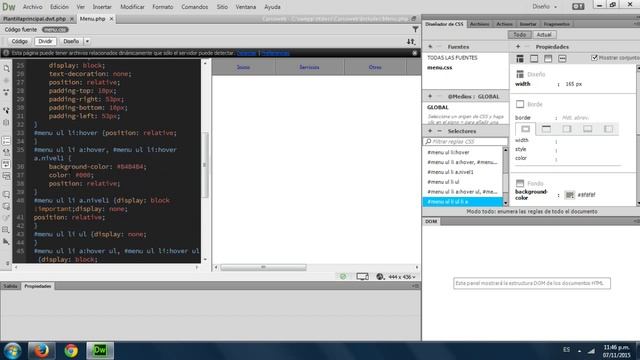Click the Sync Settings icon in title bar
This screenshot has height=360, width=640.
(x=578, y=7)
